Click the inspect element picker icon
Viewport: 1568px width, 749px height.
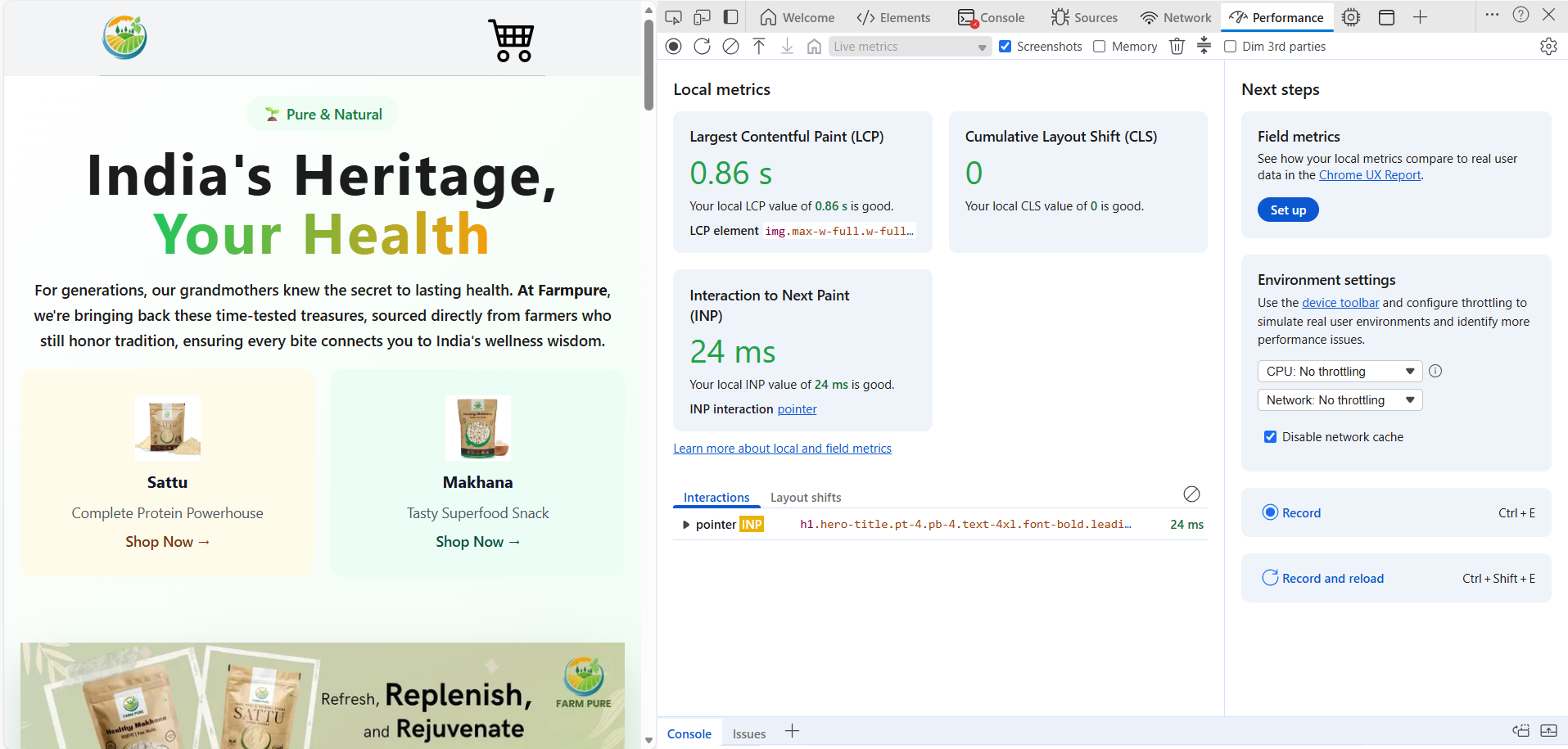pyautogui.click(x=673, y=17)
